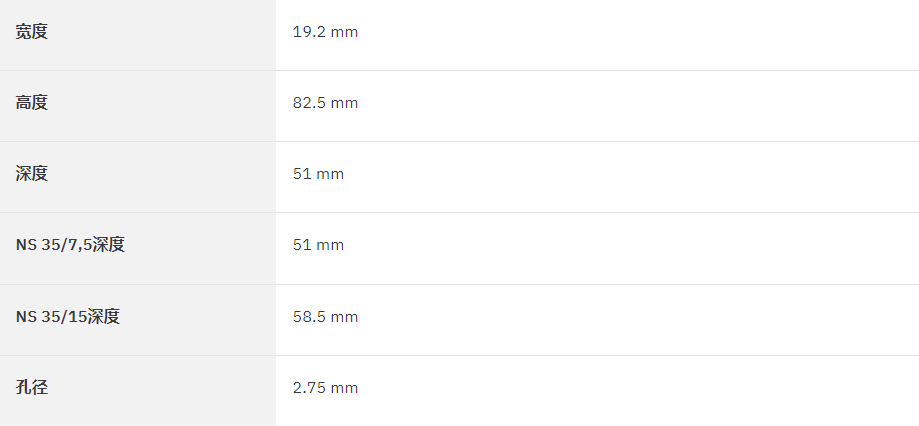
Task: Click the unit mm next to 2.75
Action: [344, 388]
